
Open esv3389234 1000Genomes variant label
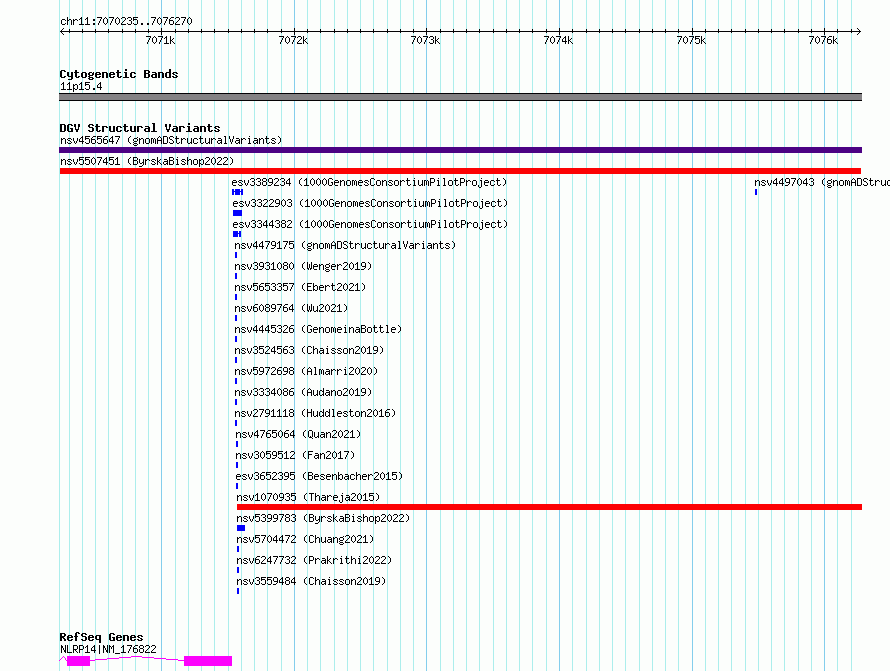coord(369,182)
